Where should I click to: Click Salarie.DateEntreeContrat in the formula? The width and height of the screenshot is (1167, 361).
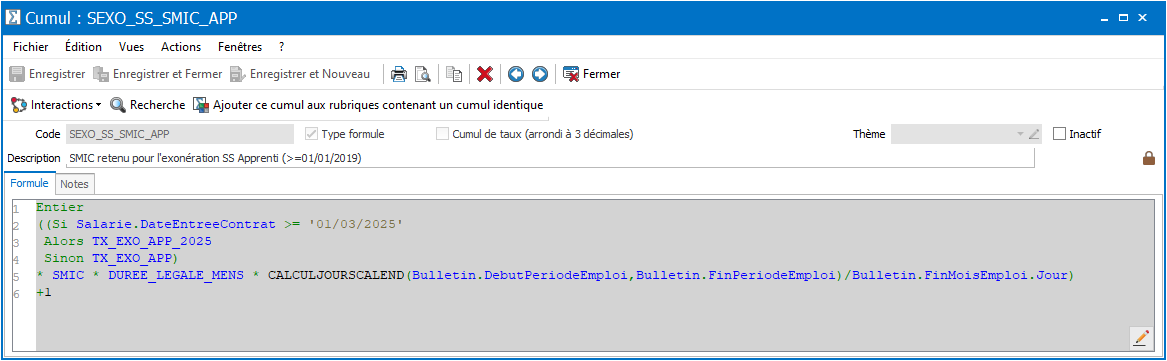click(176, 224)
